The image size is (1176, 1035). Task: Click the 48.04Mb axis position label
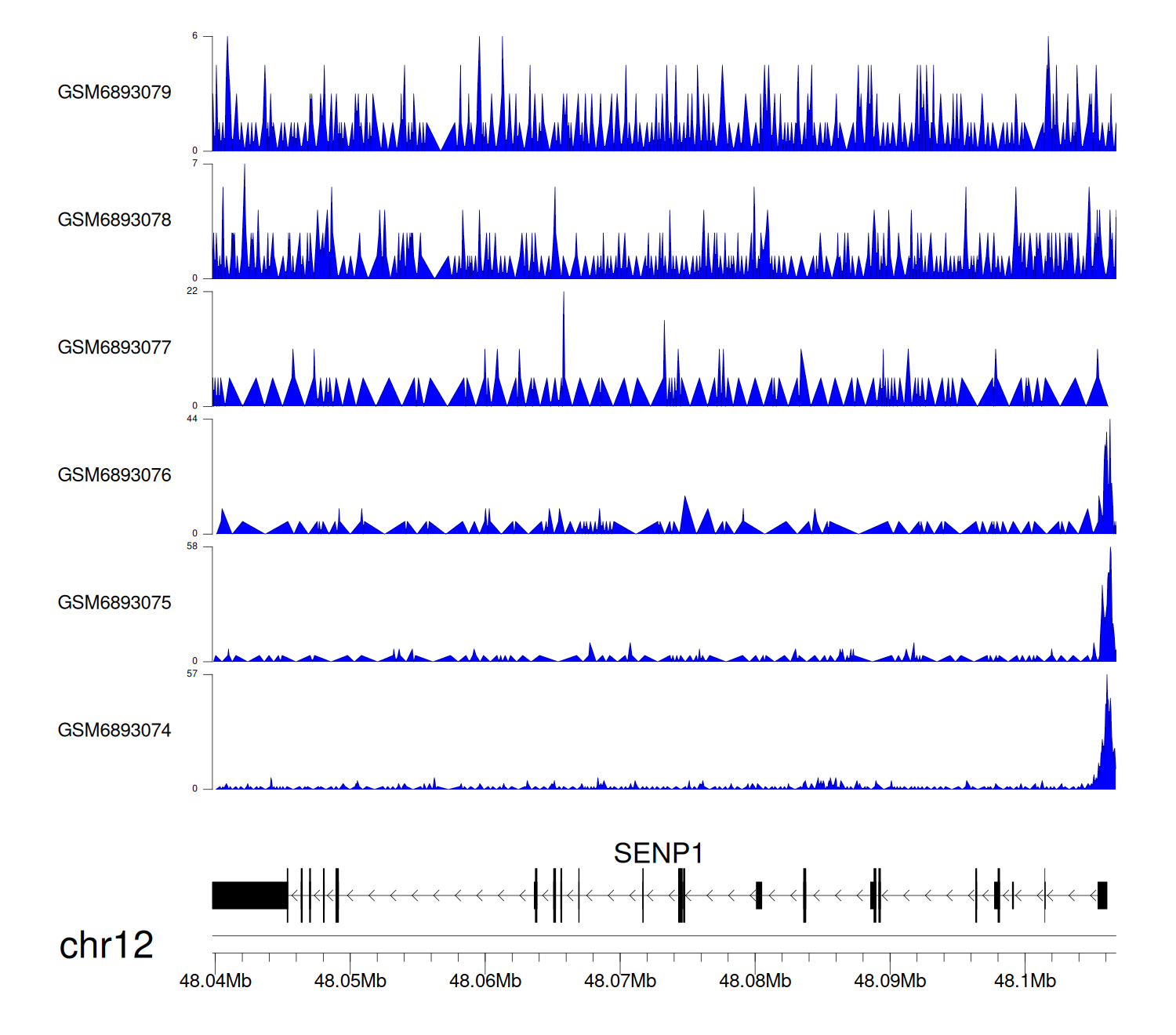(216, 981)
